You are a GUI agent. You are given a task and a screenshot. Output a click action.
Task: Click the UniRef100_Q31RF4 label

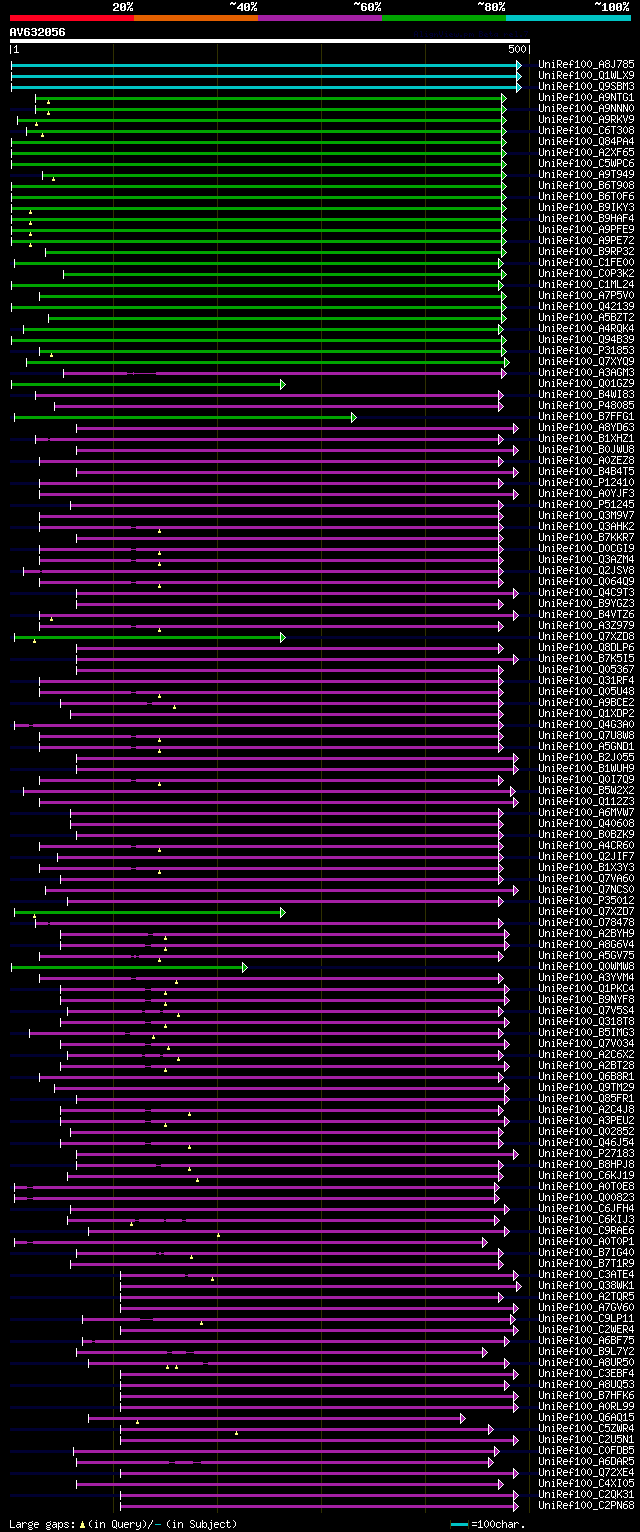point(586,681)
